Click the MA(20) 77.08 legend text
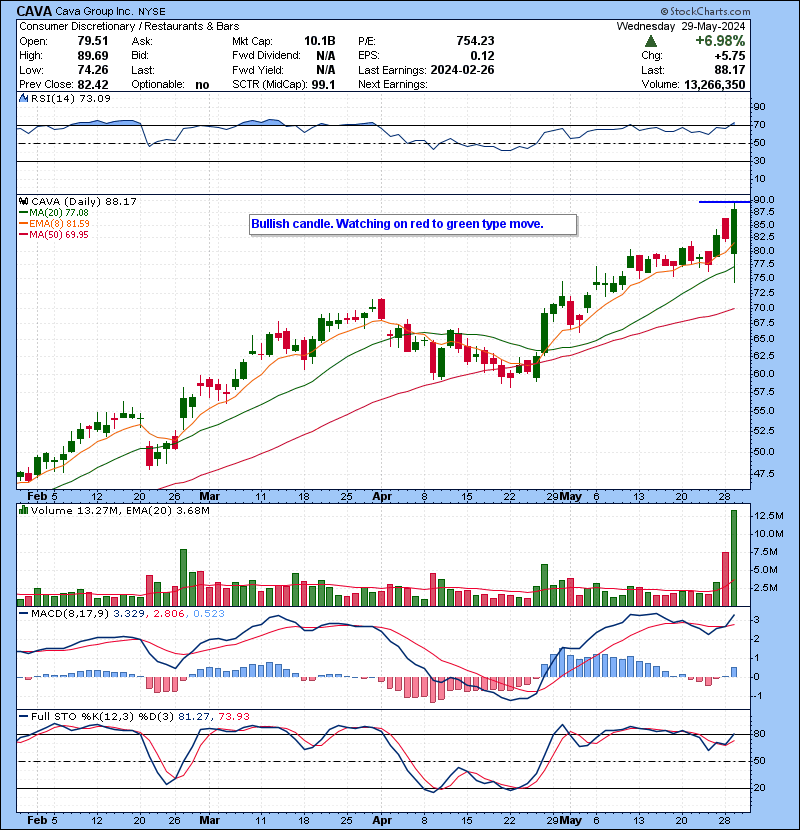The height and width of the screenshot is (830, 800). pos(59,213)
